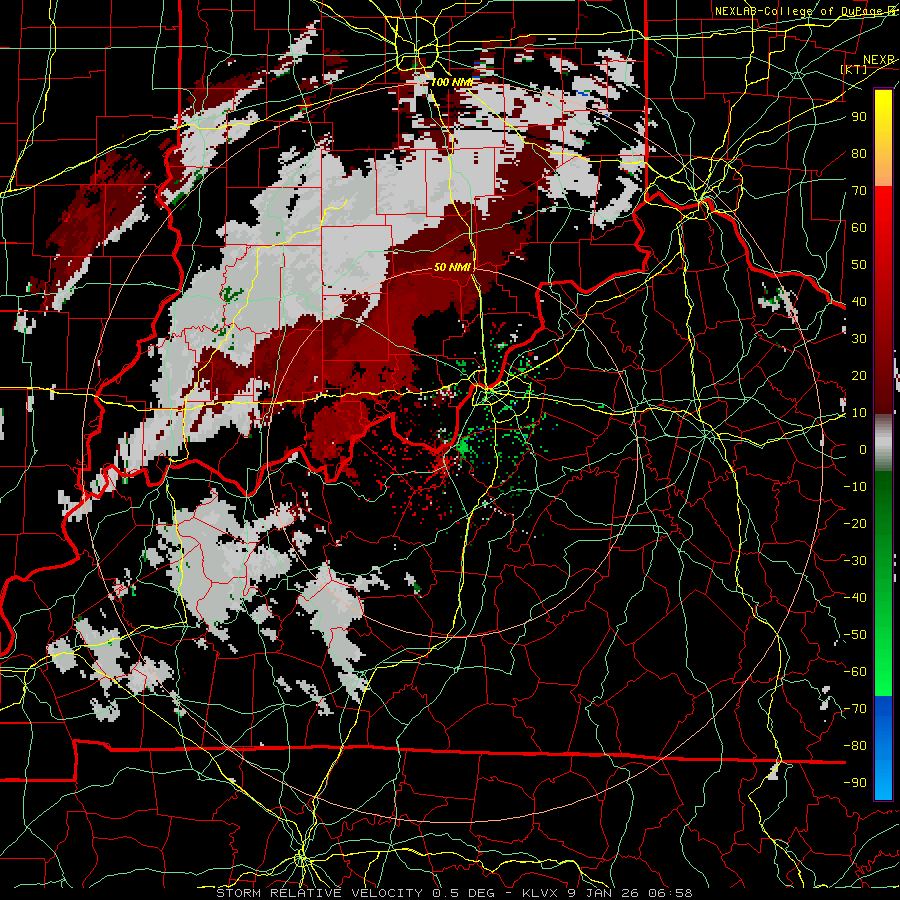The image size is (900, 900).
Task: Click the positive 10 scale value
Action: [859, 413]
